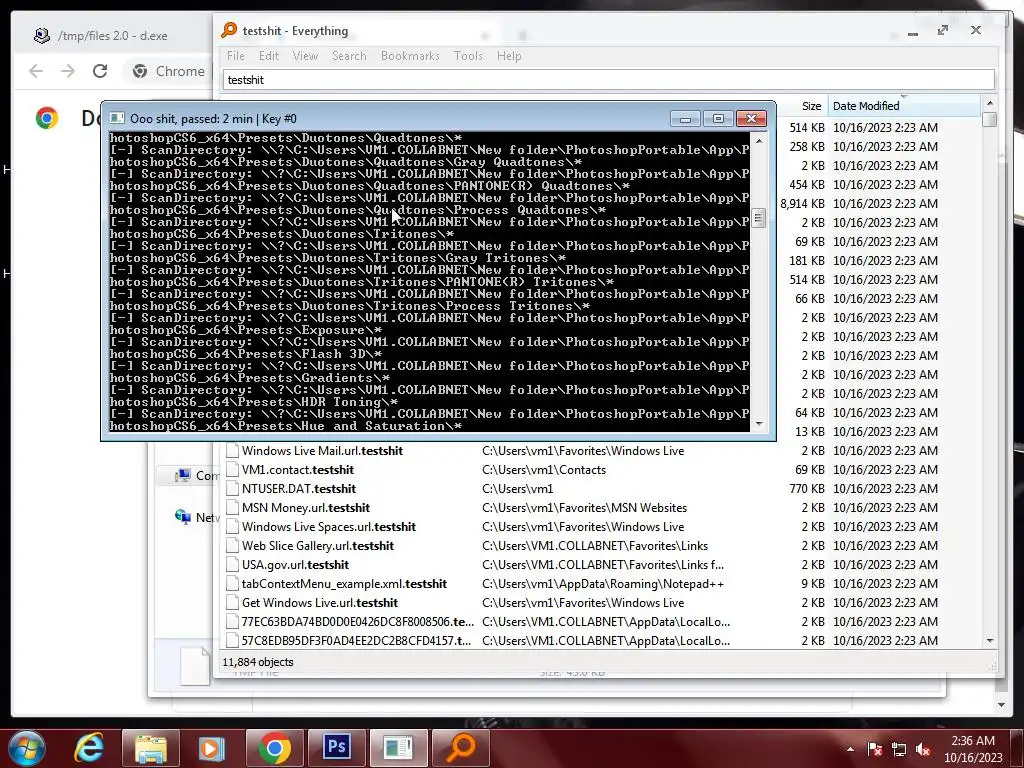Click the Chrome logo on downloads page
The width and height of the screenshot is (1024, 768).
pyautogui.click(x=46, y=118)
